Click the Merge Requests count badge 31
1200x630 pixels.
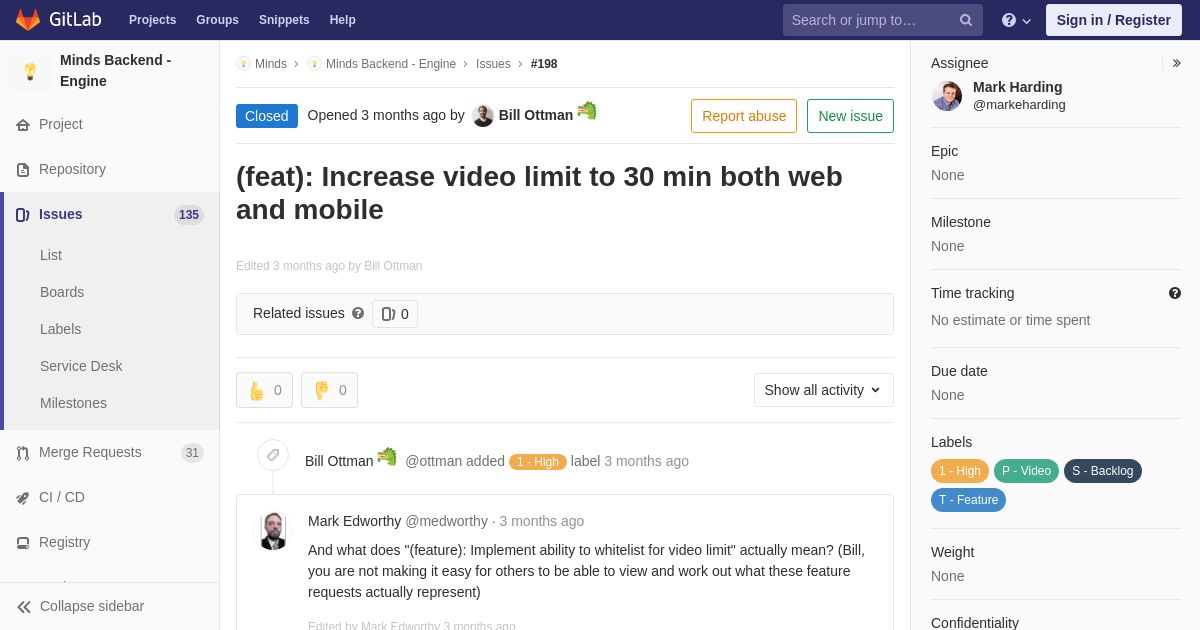192,453
